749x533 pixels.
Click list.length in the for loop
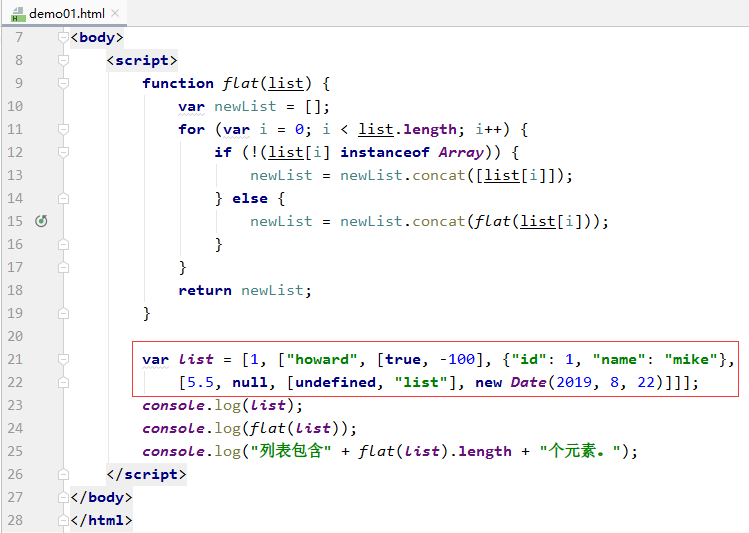(407, 129)
